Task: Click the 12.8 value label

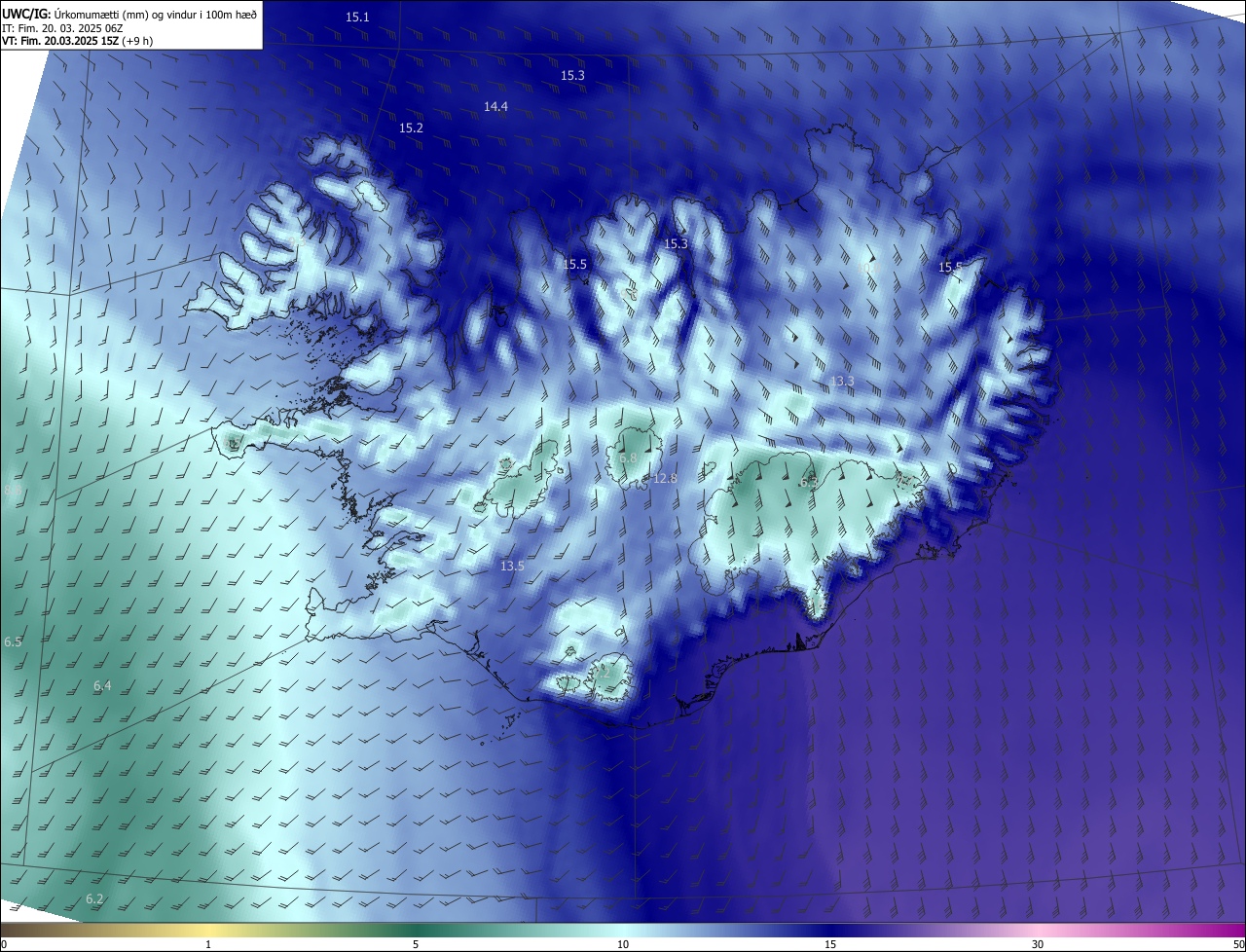Action: (x=665, y=478)
